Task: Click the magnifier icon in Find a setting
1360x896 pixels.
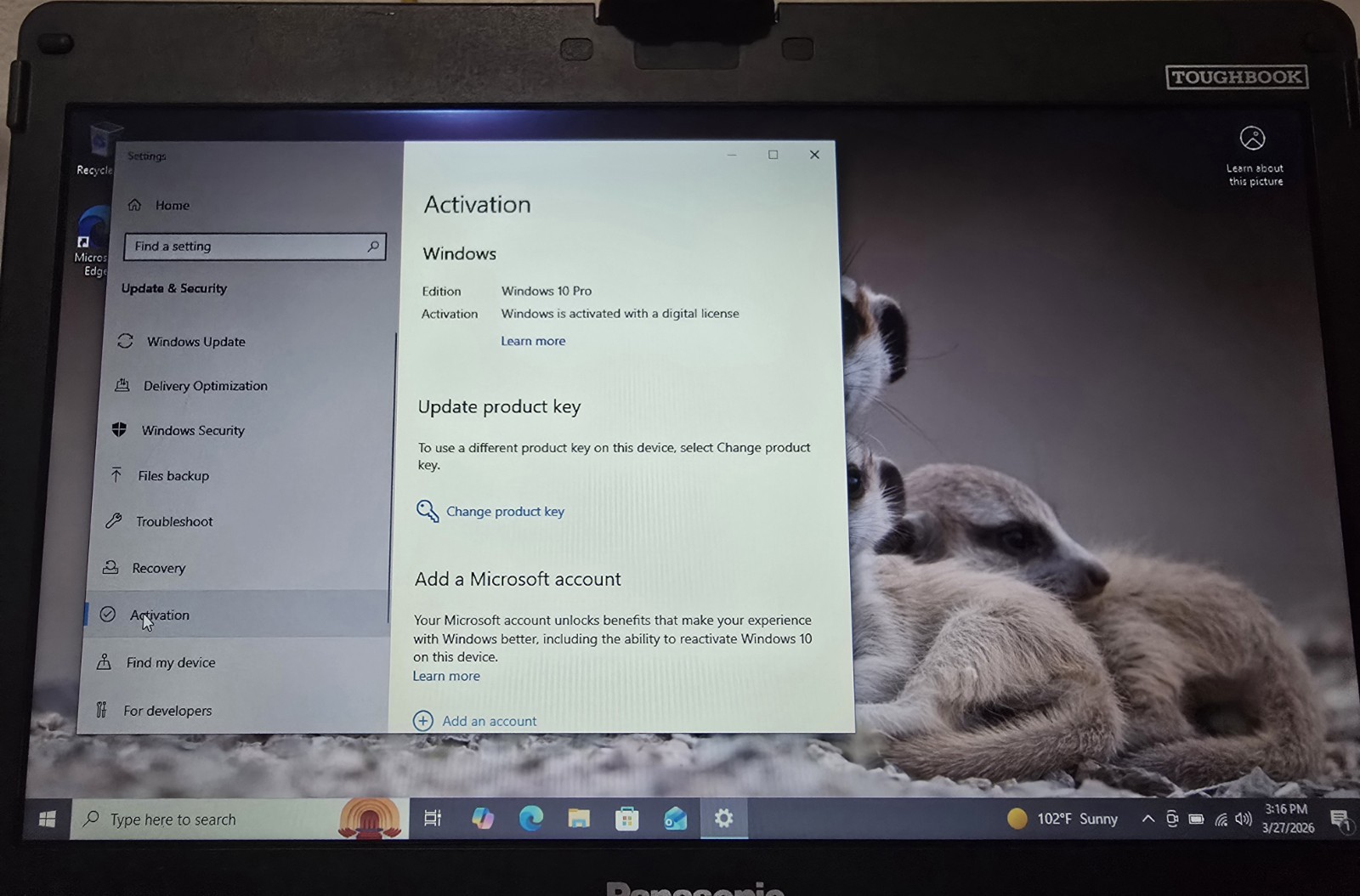Action: point(372,247)
